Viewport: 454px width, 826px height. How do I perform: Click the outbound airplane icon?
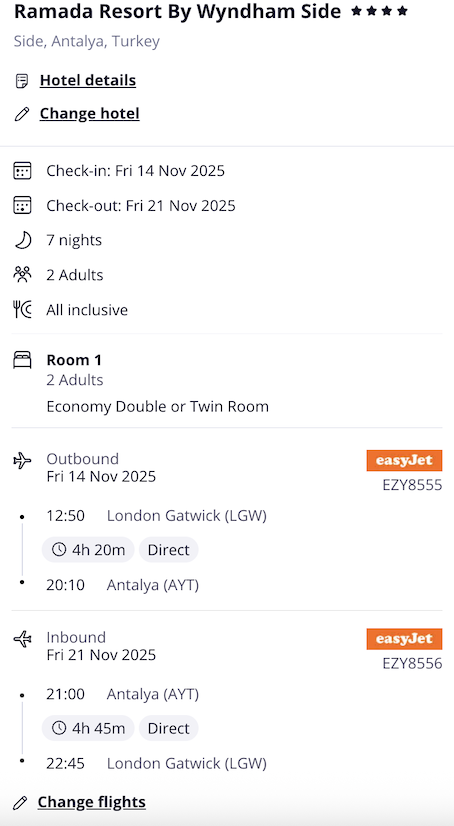point(22,461)
